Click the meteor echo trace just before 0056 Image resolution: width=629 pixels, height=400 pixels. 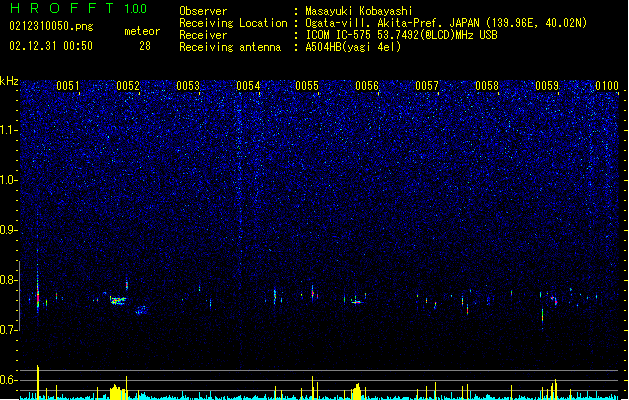[357, 302]
